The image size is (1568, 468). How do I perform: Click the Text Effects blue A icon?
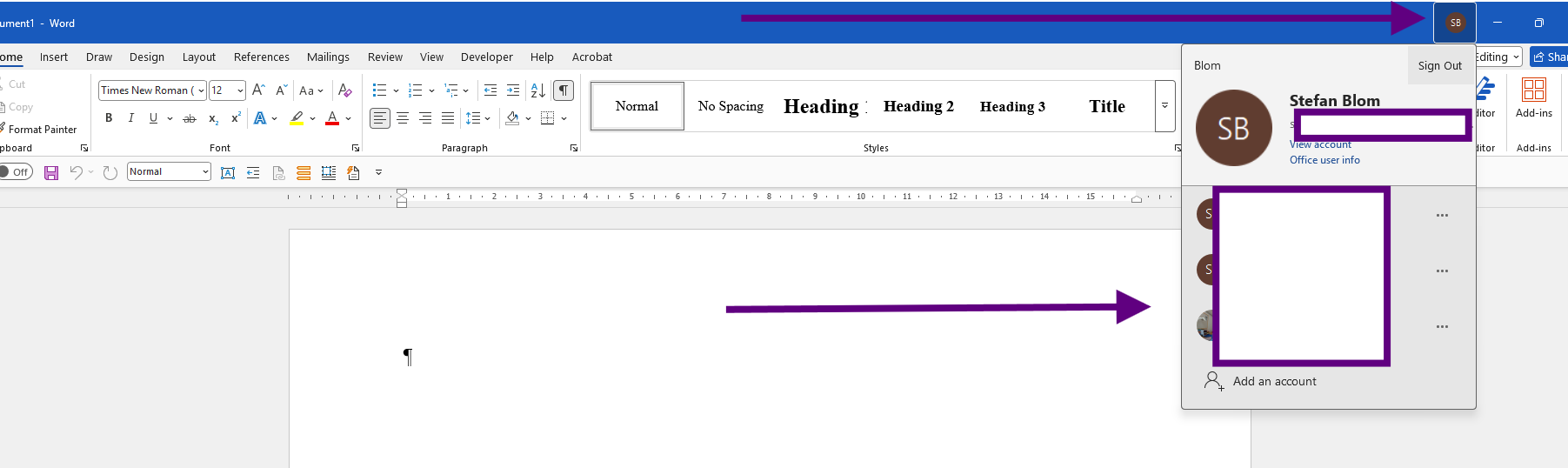pos(260,118)
